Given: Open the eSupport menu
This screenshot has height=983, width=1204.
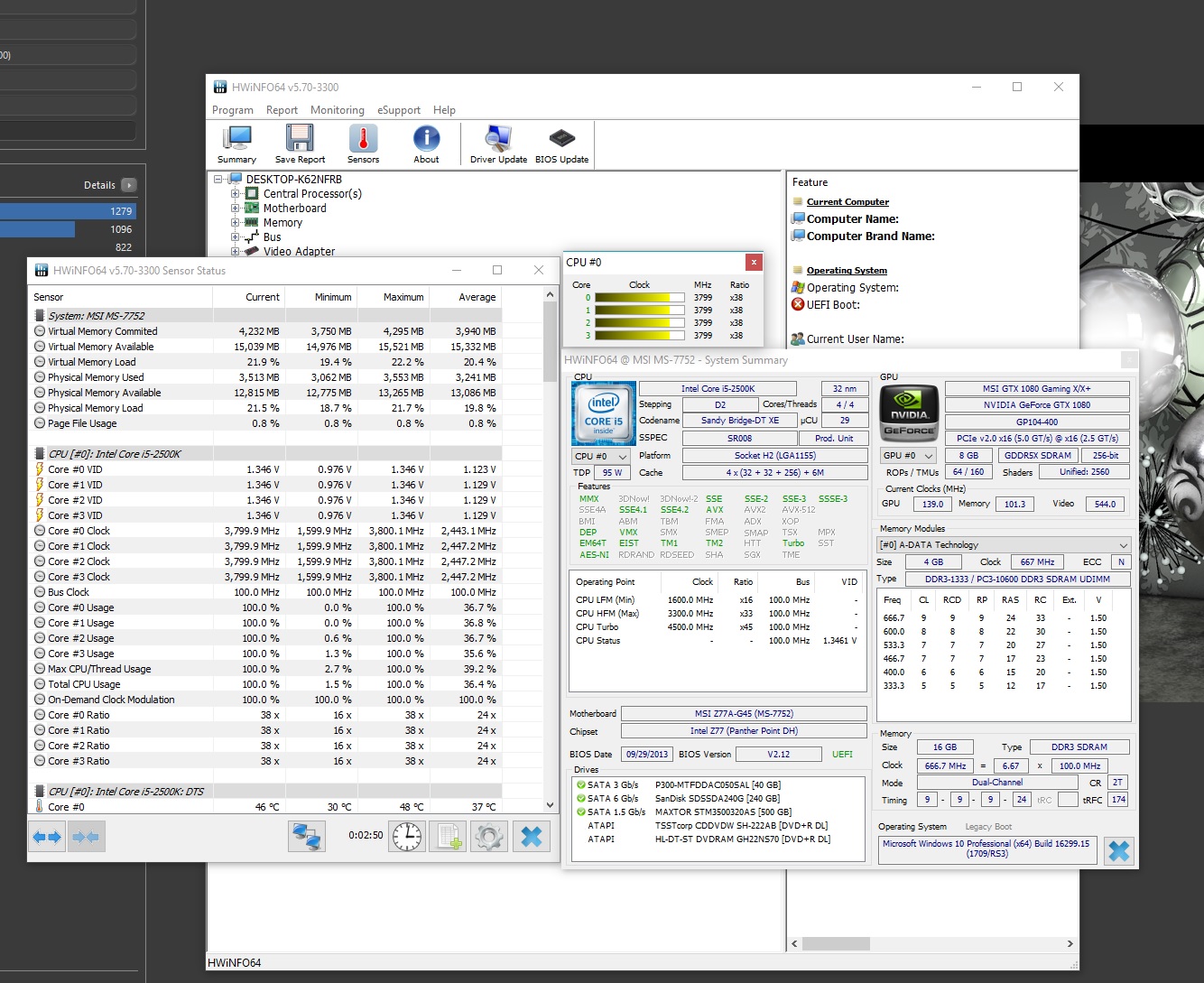Looking at the screenshot, I should (399, 110).
